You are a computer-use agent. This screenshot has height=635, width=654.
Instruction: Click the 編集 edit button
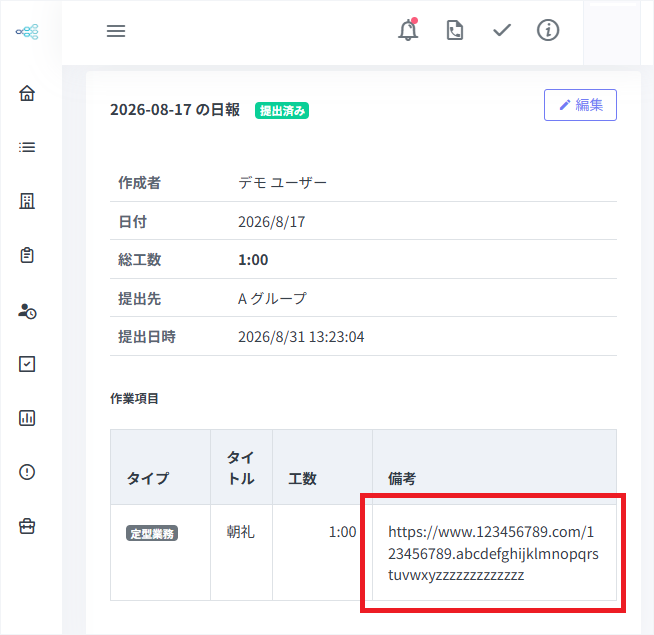(580, 105)
